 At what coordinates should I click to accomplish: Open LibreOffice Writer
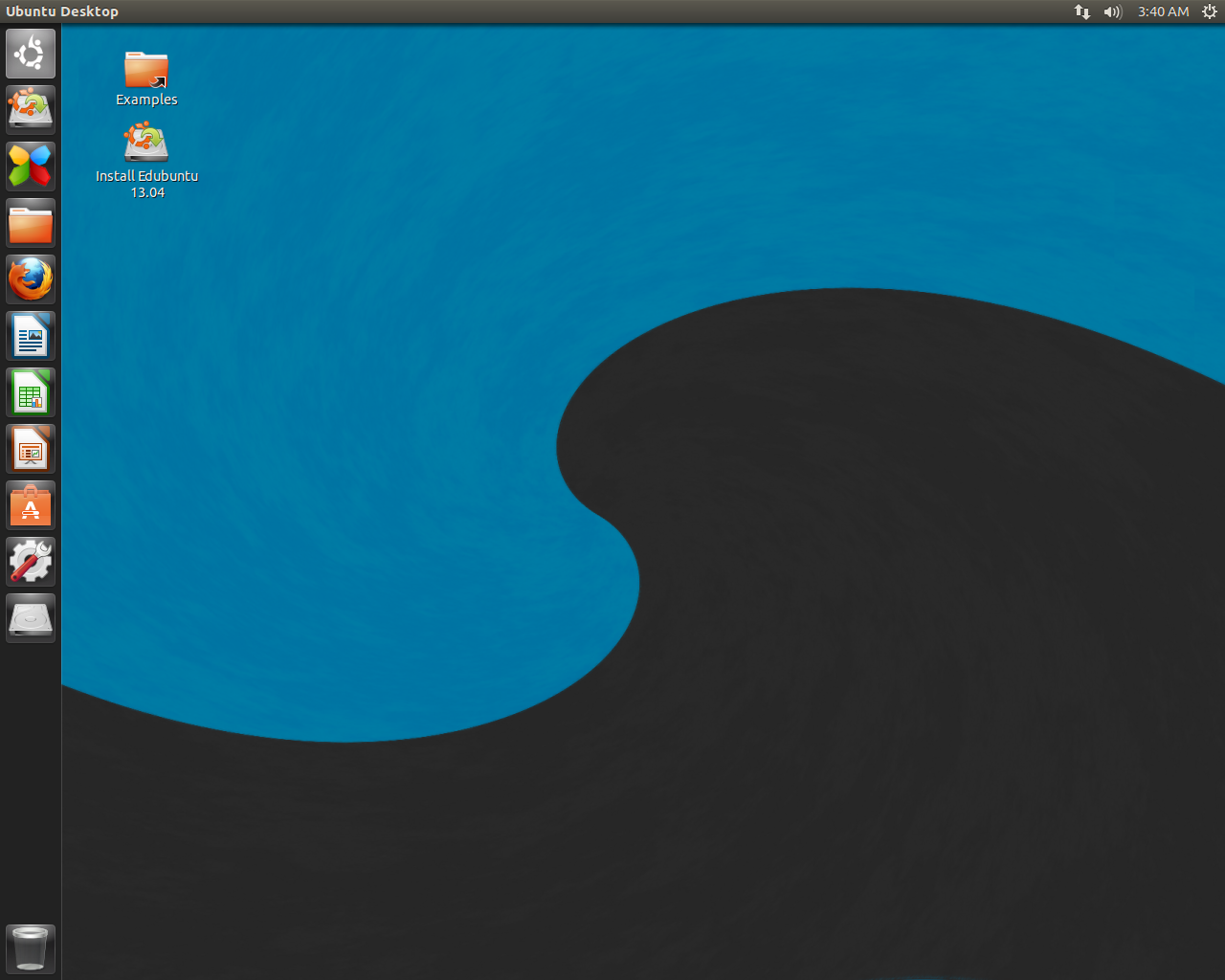(x=31, y=336)
